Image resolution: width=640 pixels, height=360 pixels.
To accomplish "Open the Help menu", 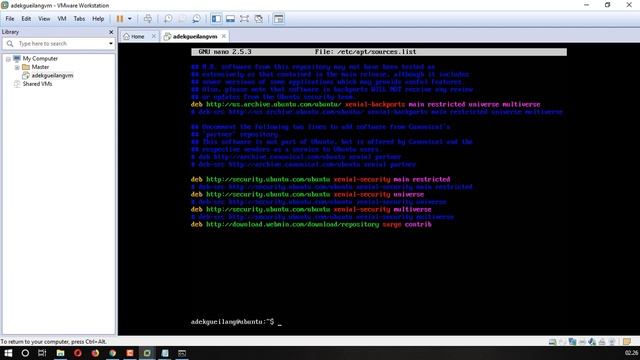I will [x=98, y=19].
